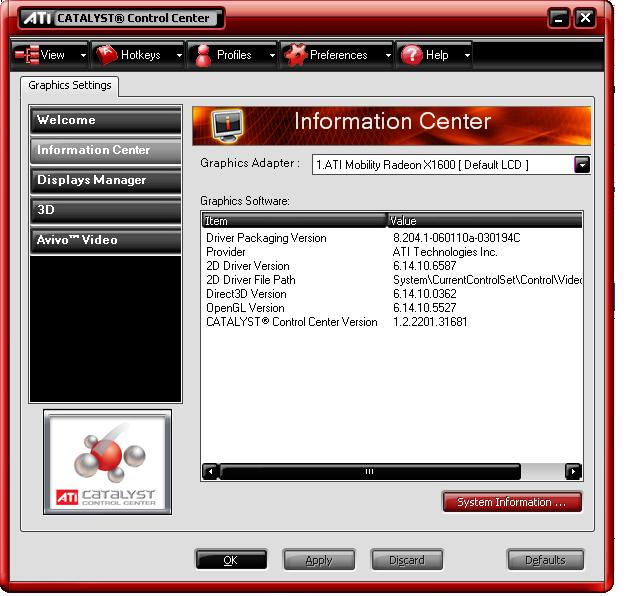The height and width of the screenshot is (596, 640).
Task: Click the Graphics Adapter combo box field
Action: click(451, 165)
